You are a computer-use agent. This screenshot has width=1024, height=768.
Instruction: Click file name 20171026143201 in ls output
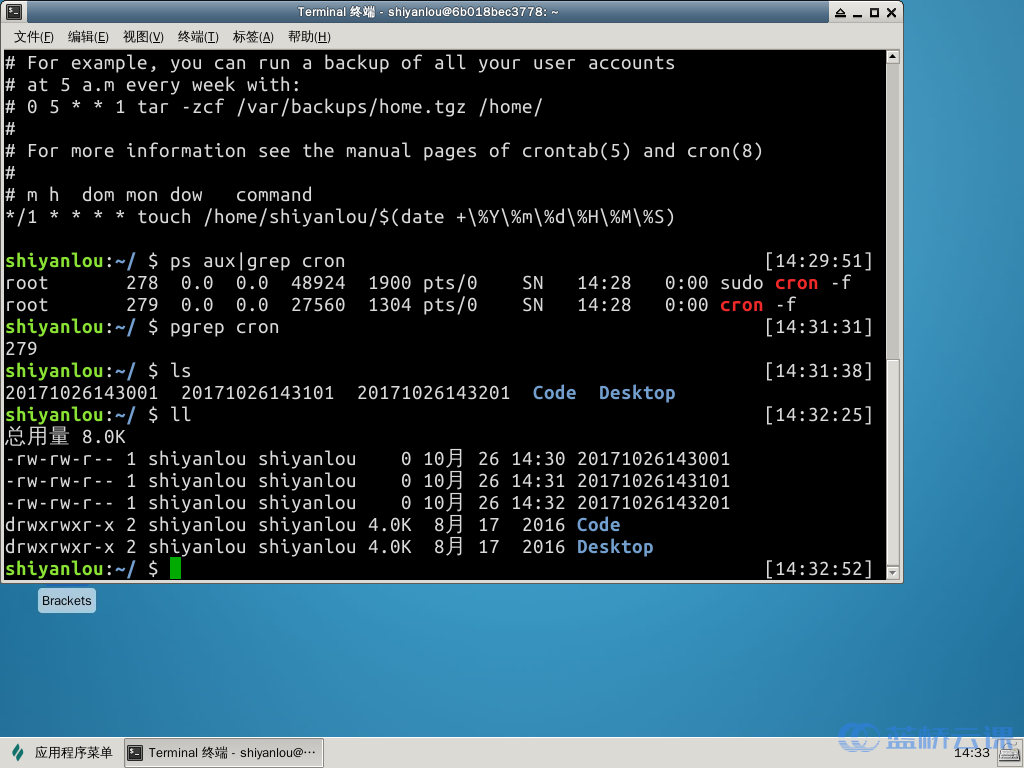(x=433, y=393)
